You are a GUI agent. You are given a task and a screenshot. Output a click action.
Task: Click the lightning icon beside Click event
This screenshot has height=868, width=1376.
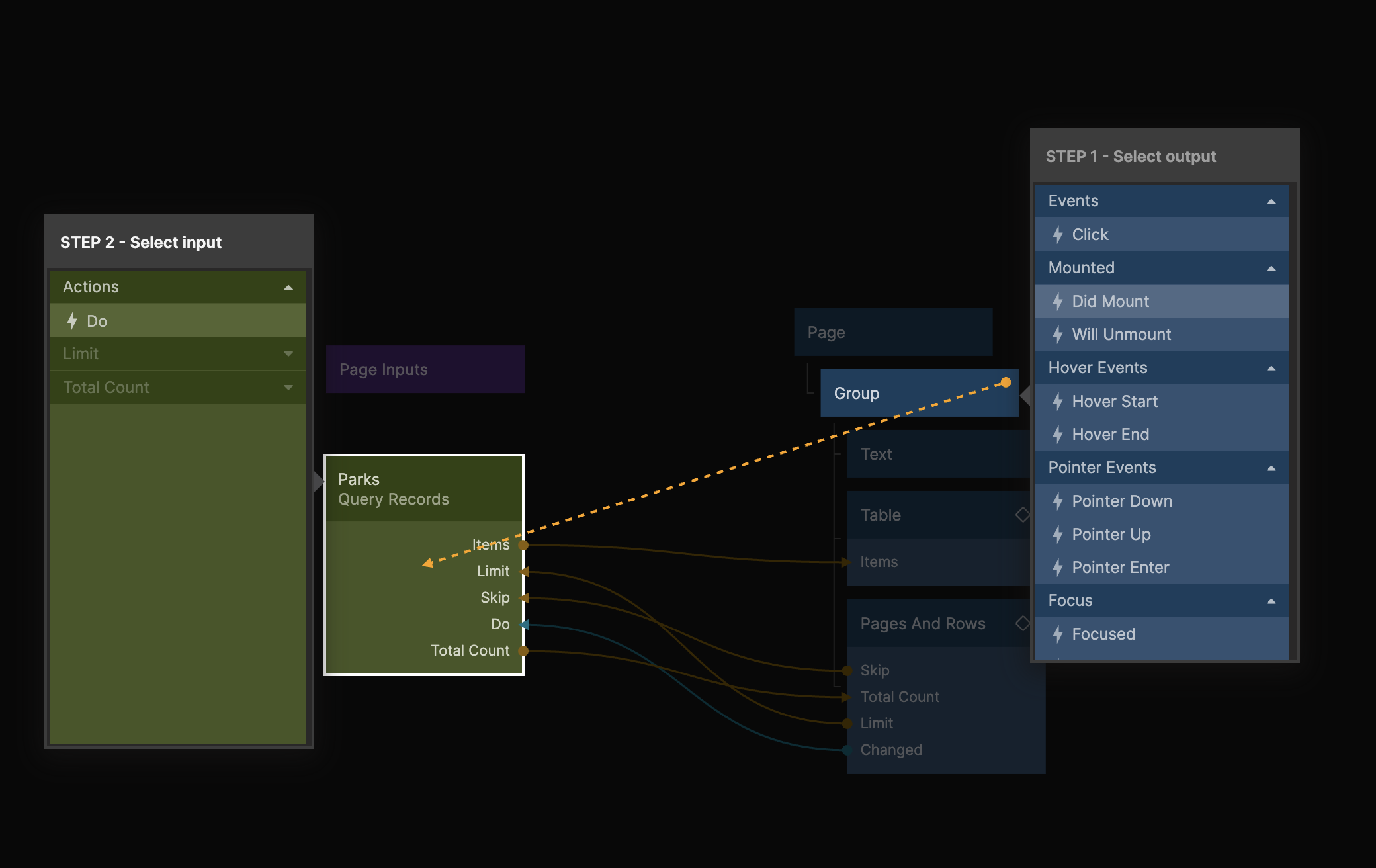[1058, 235]
